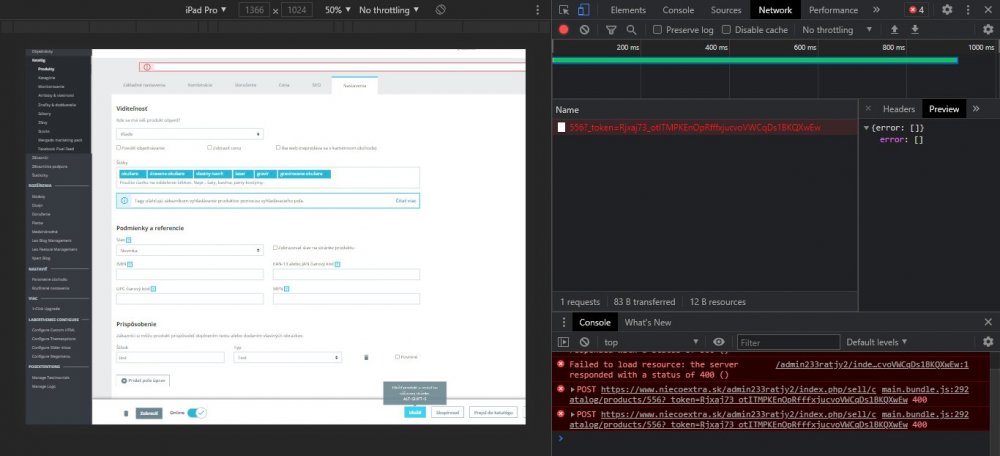
Task: Click the Zobraziť preview button
Action: pos(149,413)
